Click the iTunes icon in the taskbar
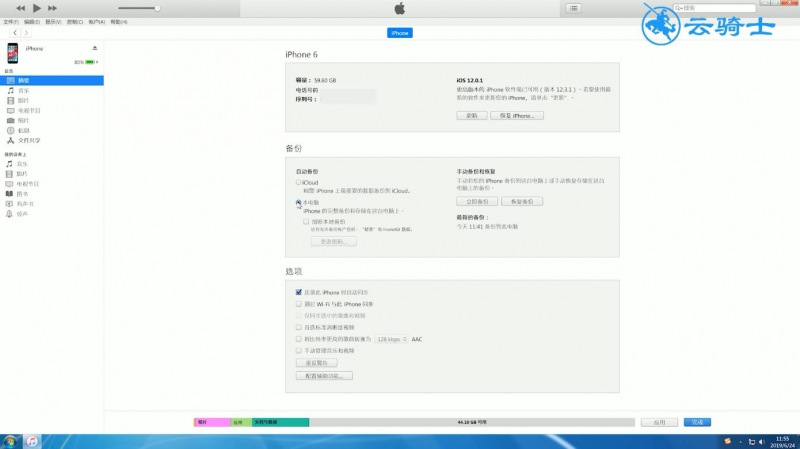 point(32,441)
